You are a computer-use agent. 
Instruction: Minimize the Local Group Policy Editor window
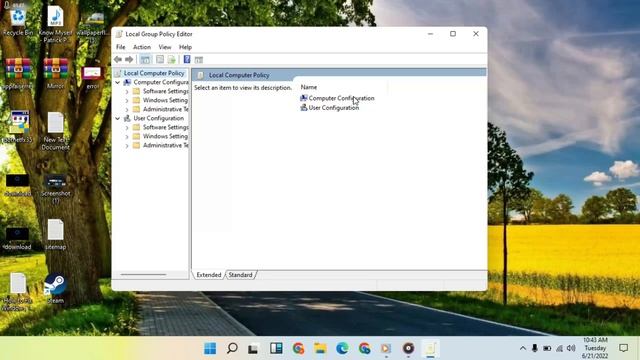430,34
